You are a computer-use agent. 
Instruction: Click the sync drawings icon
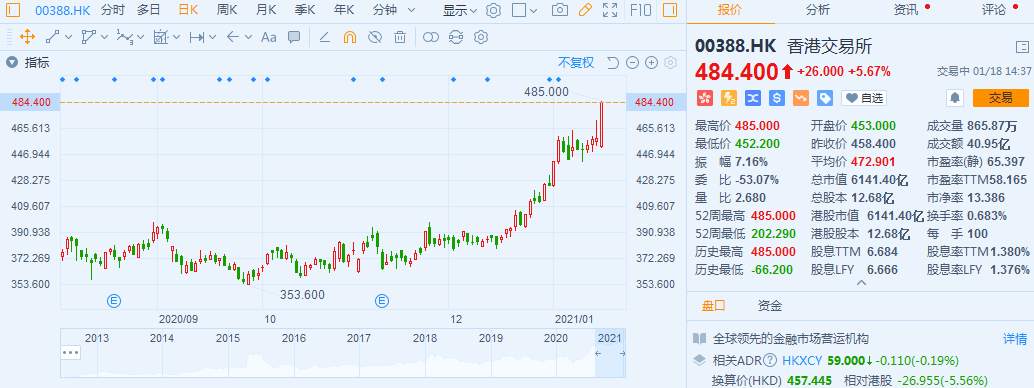click(x=456, y=37)
